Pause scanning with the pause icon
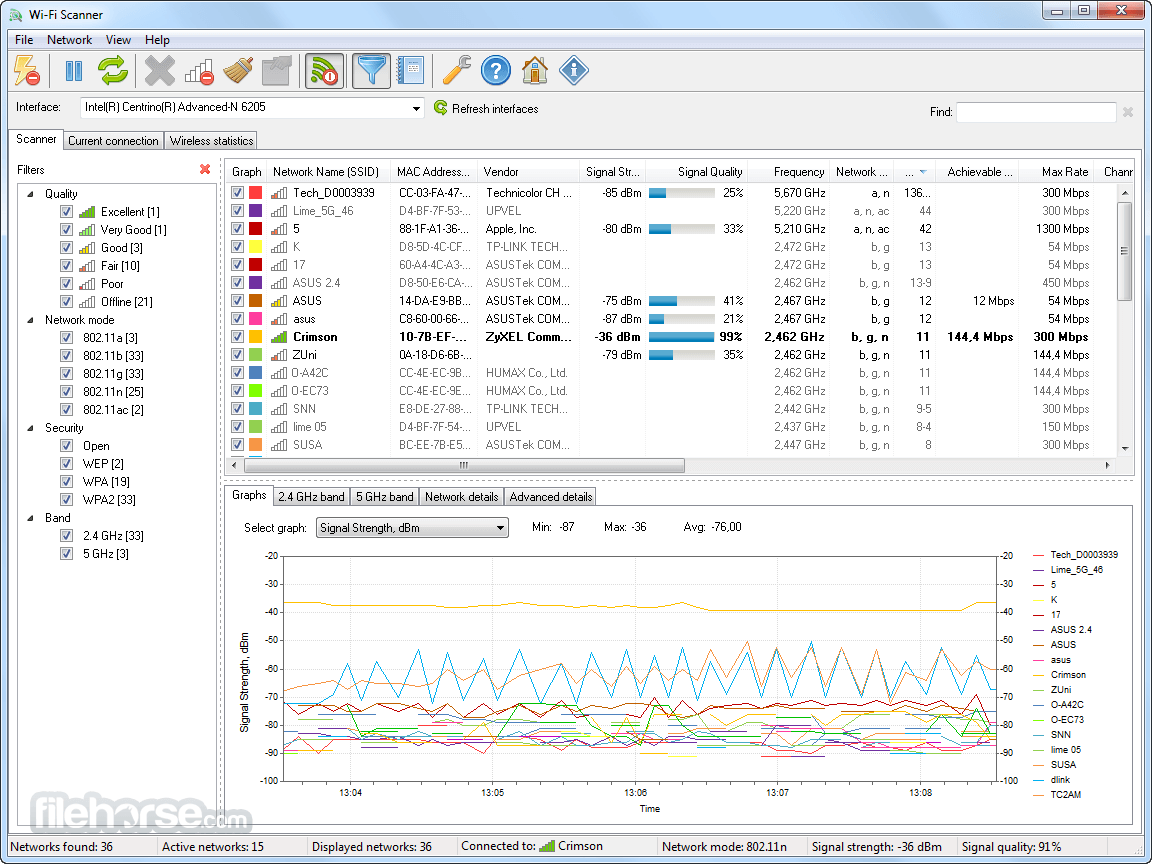 click(x=73, y=71)
